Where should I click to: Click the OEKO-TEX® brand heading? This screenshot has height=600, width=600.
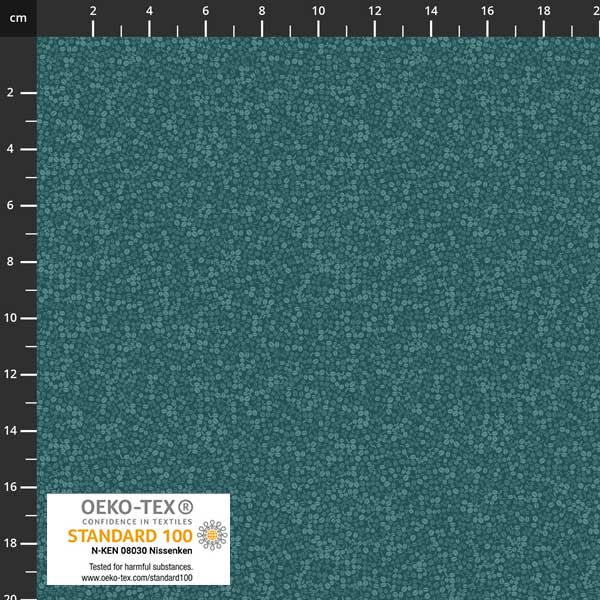point(127,507)
